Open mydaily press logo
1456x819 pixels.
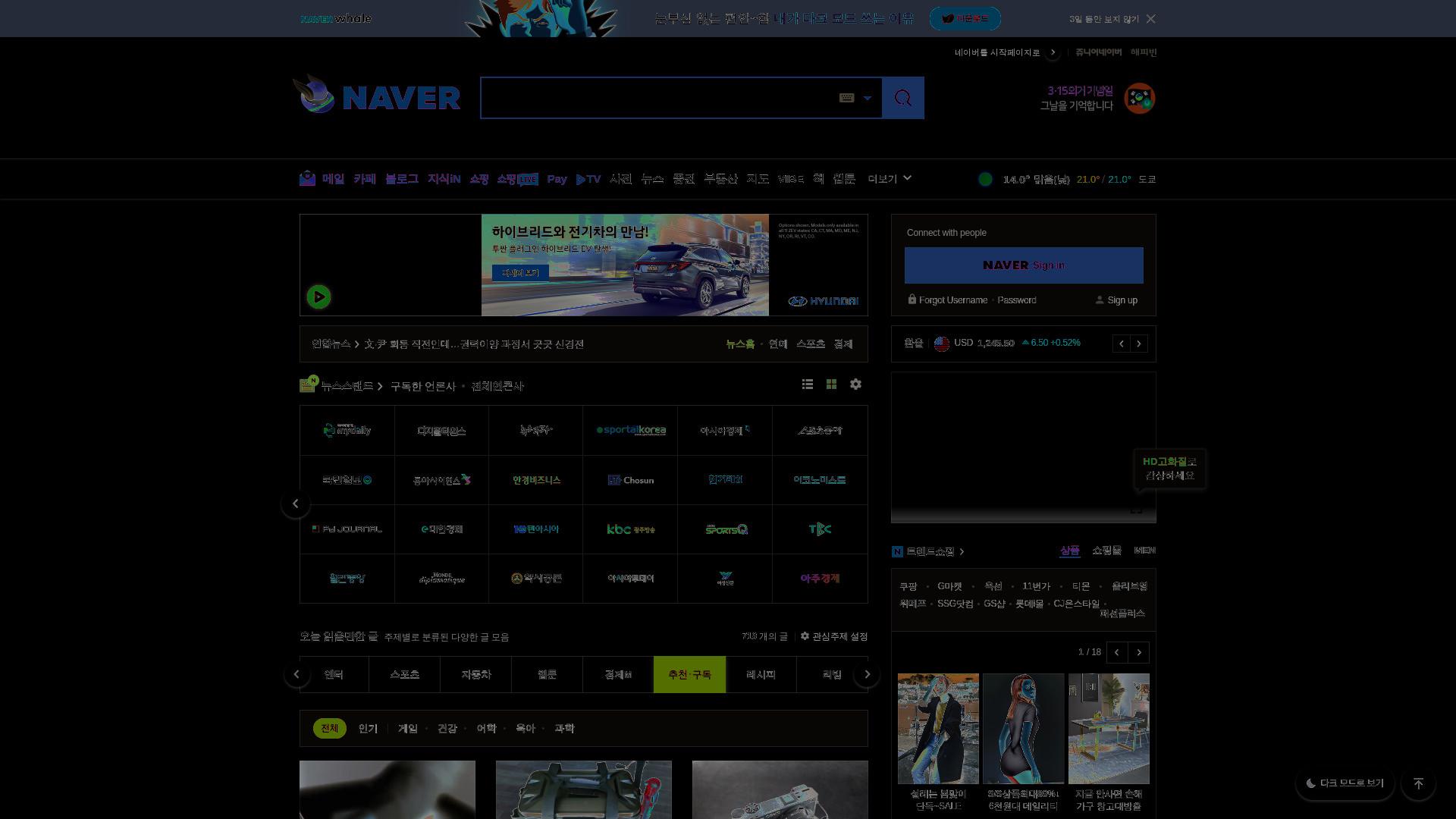click(347, 431)
